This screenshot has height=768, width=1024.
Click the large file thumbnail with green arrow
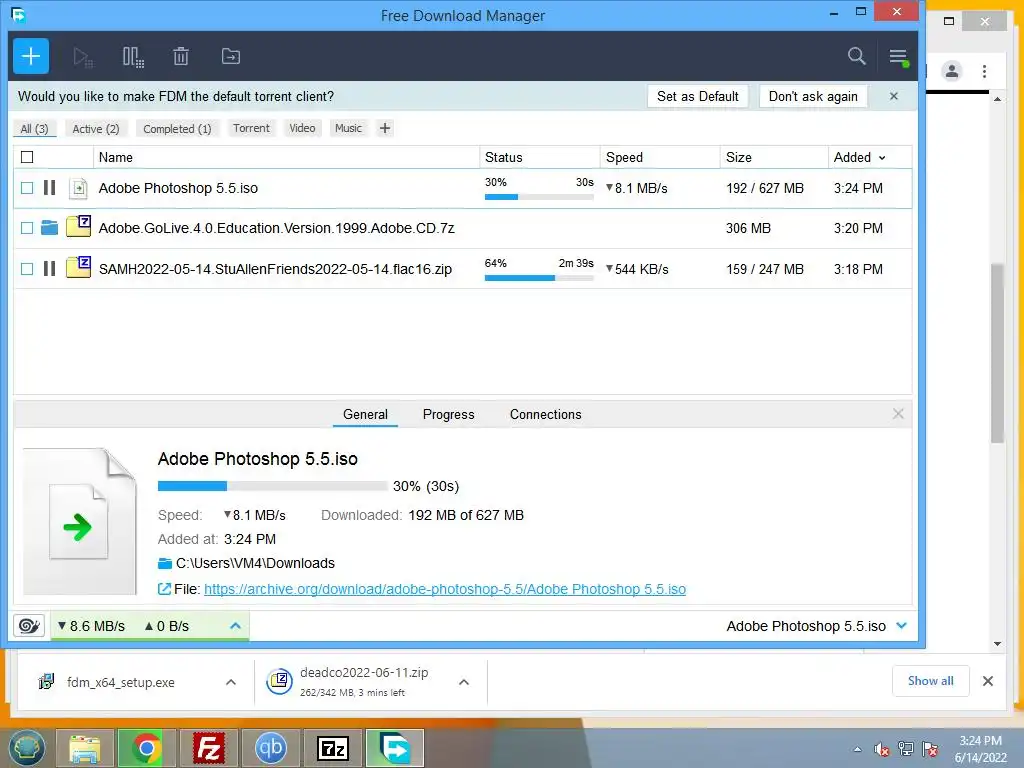pos(80,521)
